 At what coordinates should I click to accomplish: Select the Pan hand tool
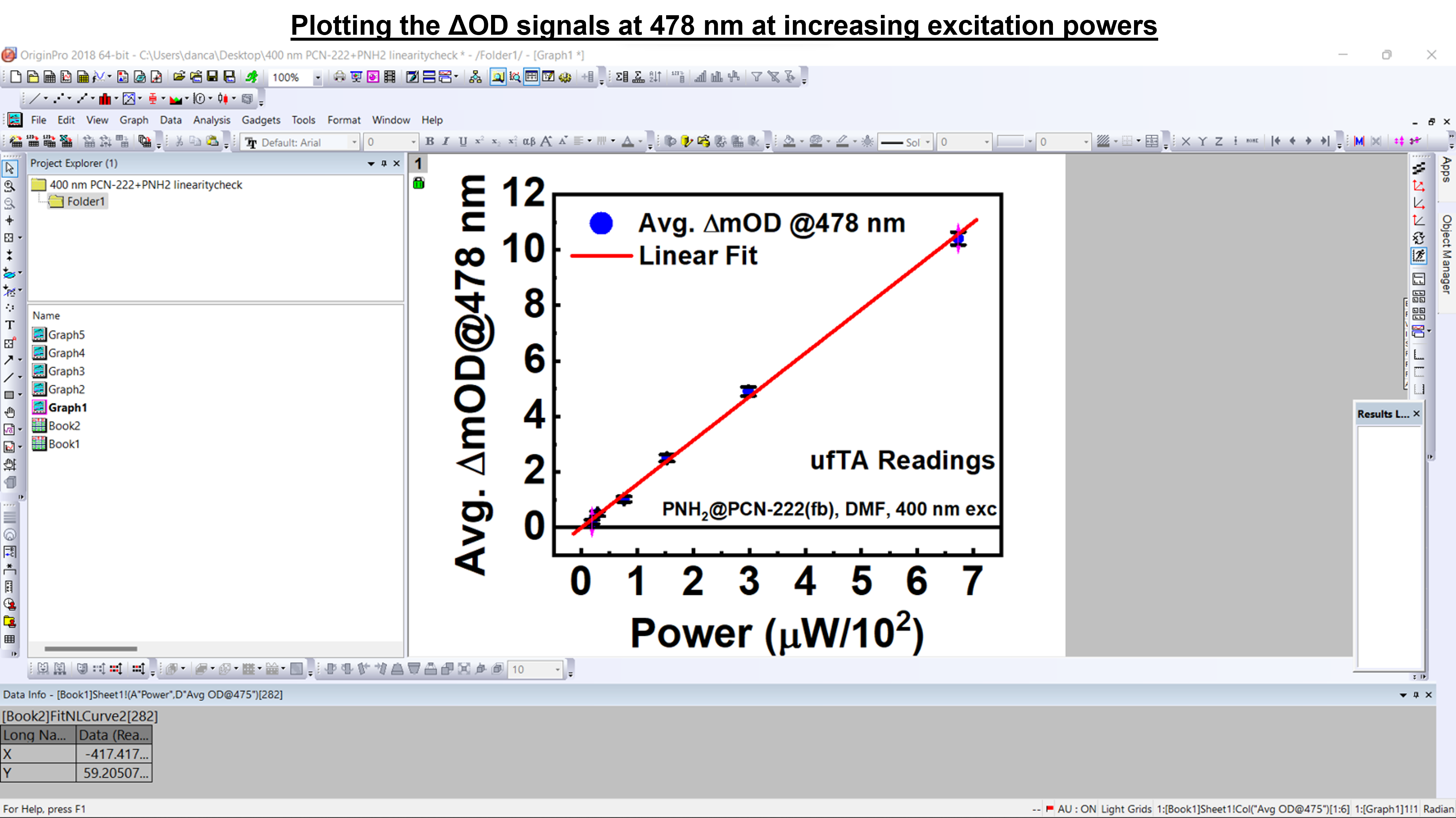pos(10,412)
